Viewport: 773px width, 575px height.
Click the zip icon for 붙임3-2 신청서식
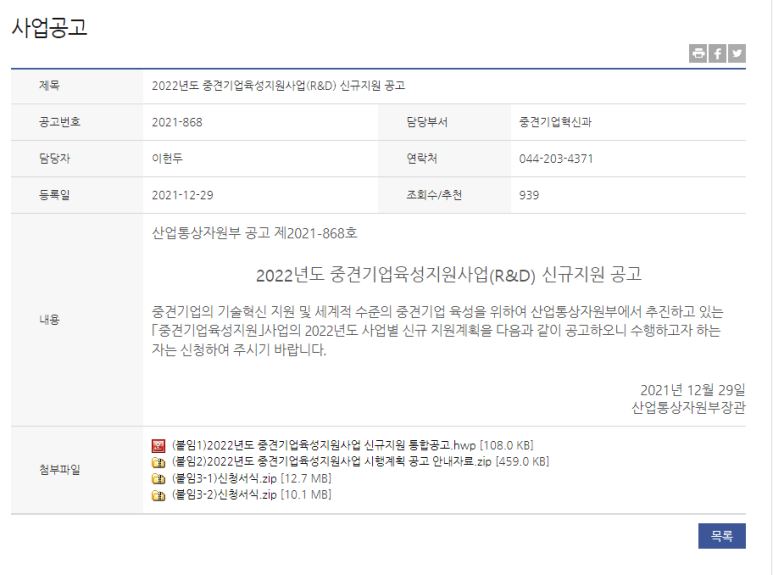click(158, 495)
